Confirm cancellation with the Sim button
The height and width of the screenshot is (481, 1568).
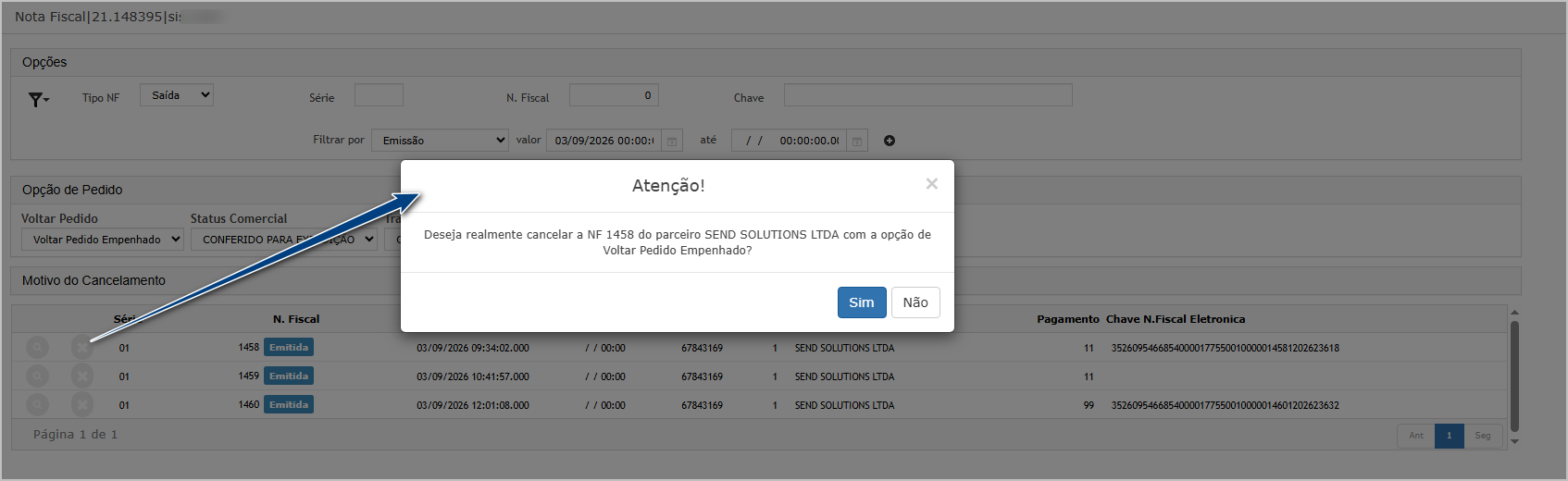click(862, 302)
